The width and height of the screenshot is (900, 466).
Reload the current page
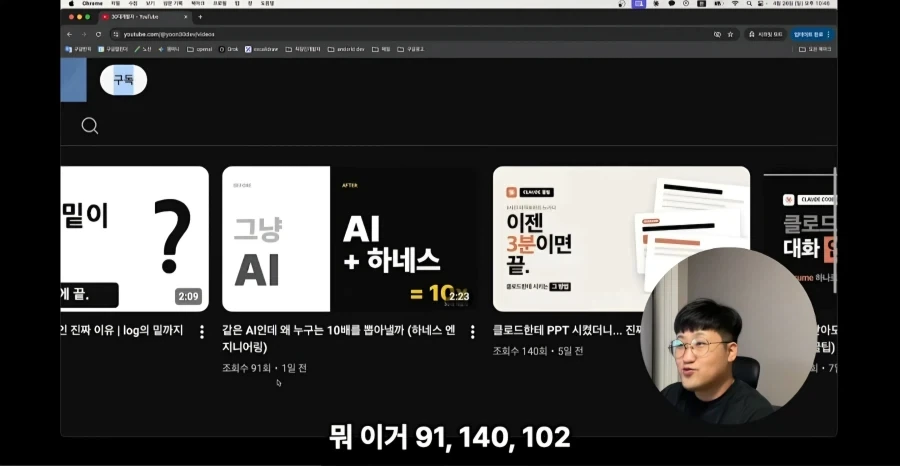[x=98, y=34]
